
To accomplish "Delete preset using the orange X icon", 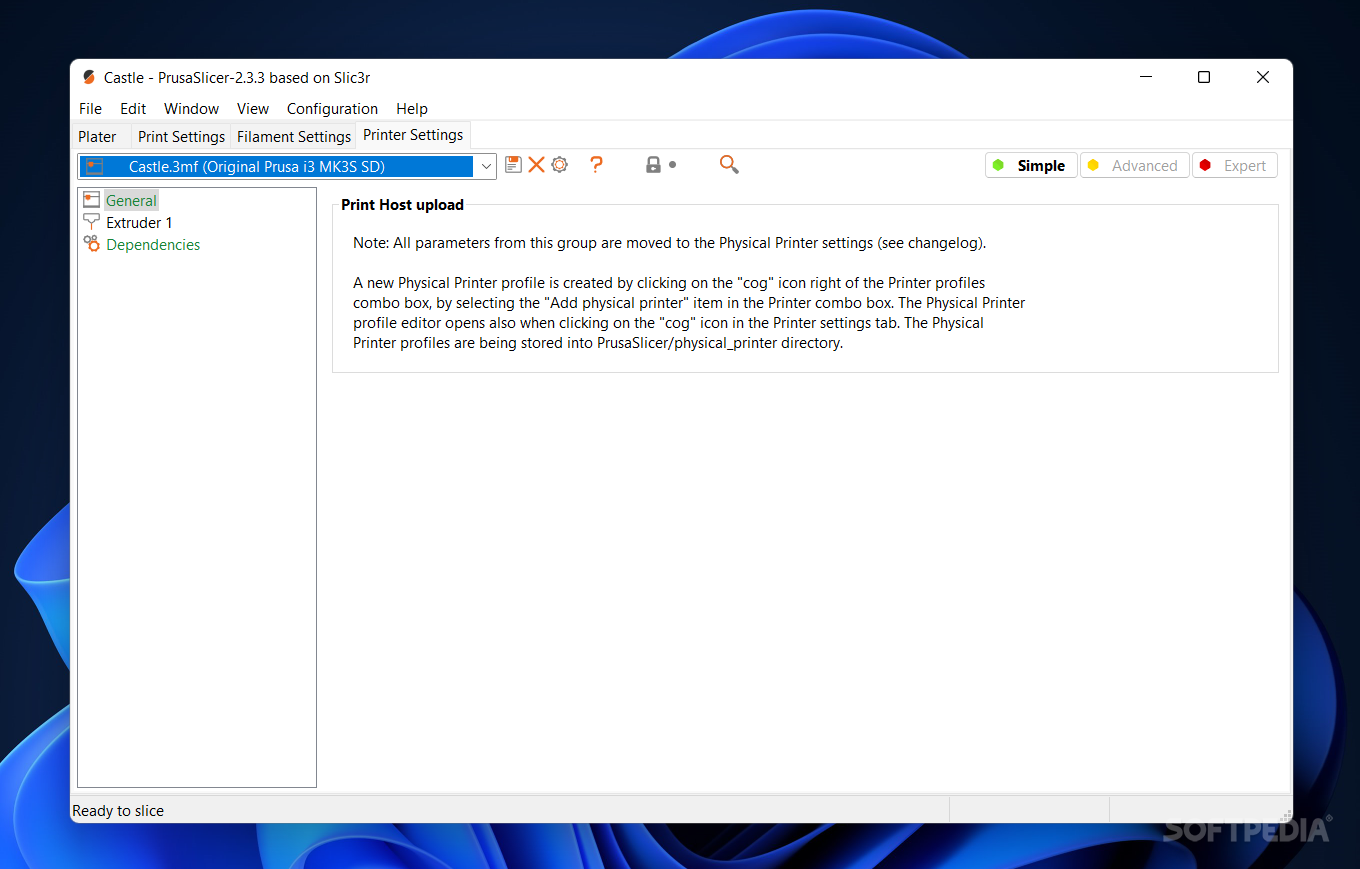I will coord(536,165).
